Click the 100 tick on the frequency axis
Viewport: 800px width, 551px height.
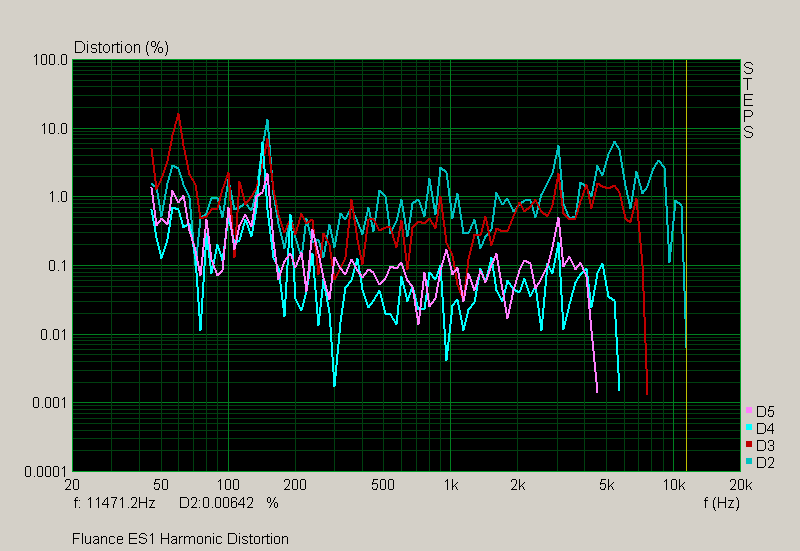click(x=228, y=484)
